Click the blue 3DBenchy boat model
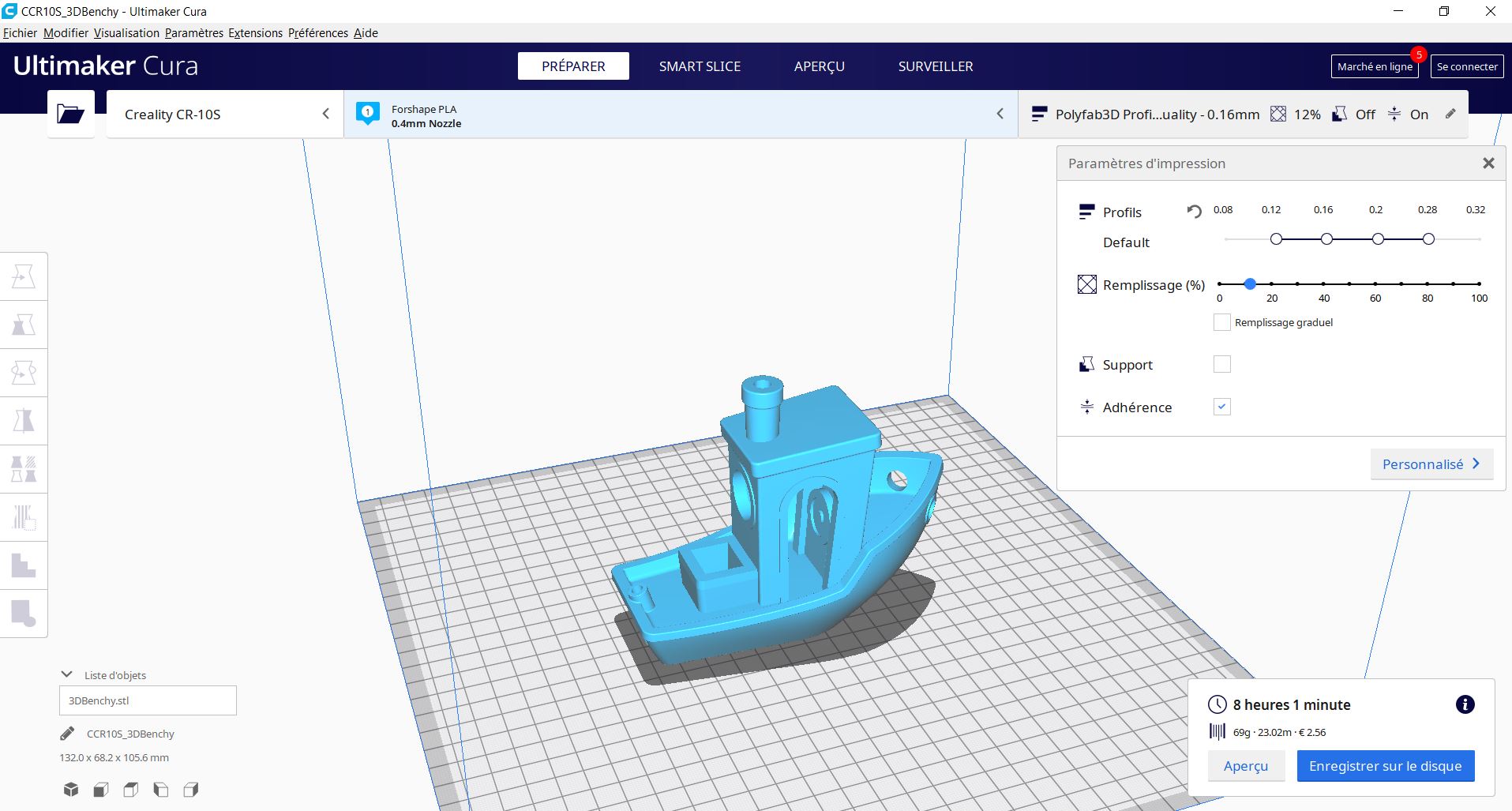The height and width of the screenshot is (811, 1512). pos(778,521)
